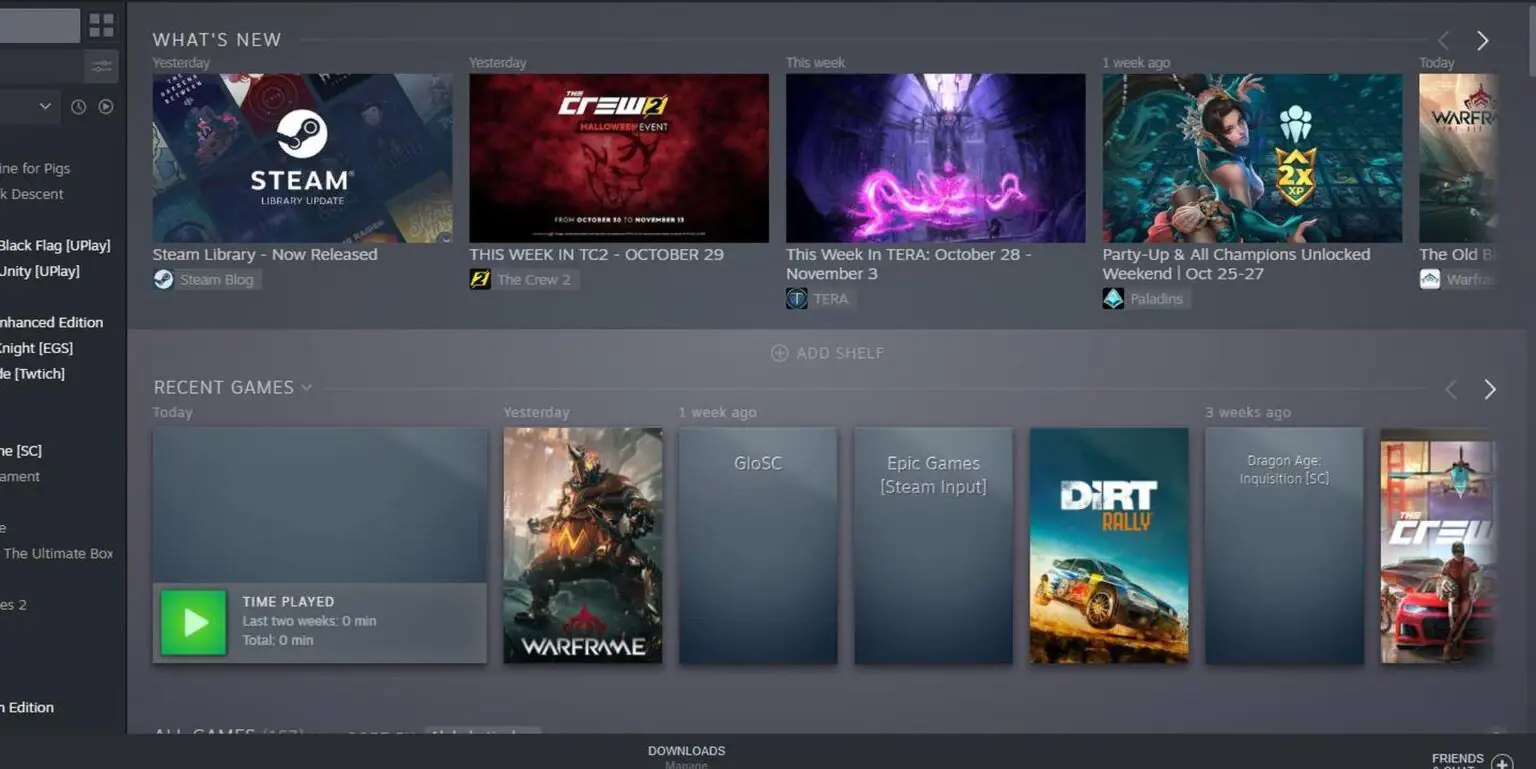Click the Paladins crystal icon
The height and width of the screenshot is (769, 1536).
coord(1113,299)
